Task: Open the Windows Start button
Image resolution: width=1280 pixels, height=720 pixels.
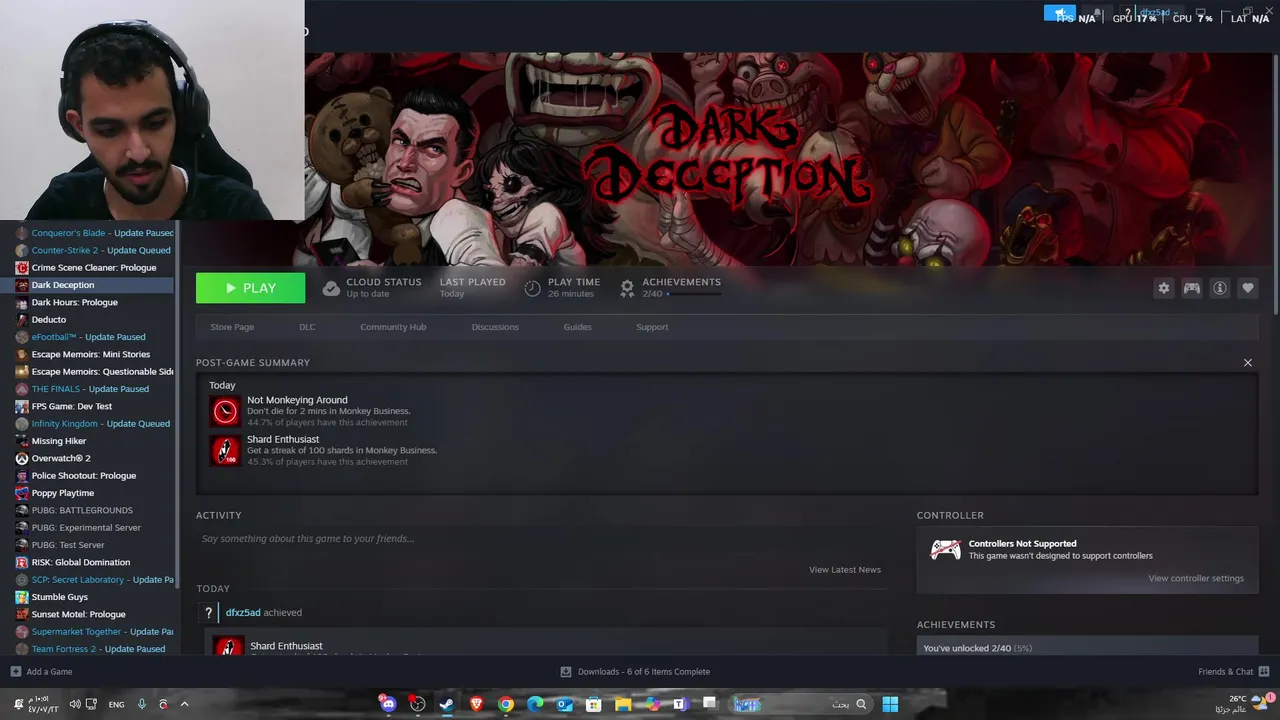Action: tap(890, 704)
